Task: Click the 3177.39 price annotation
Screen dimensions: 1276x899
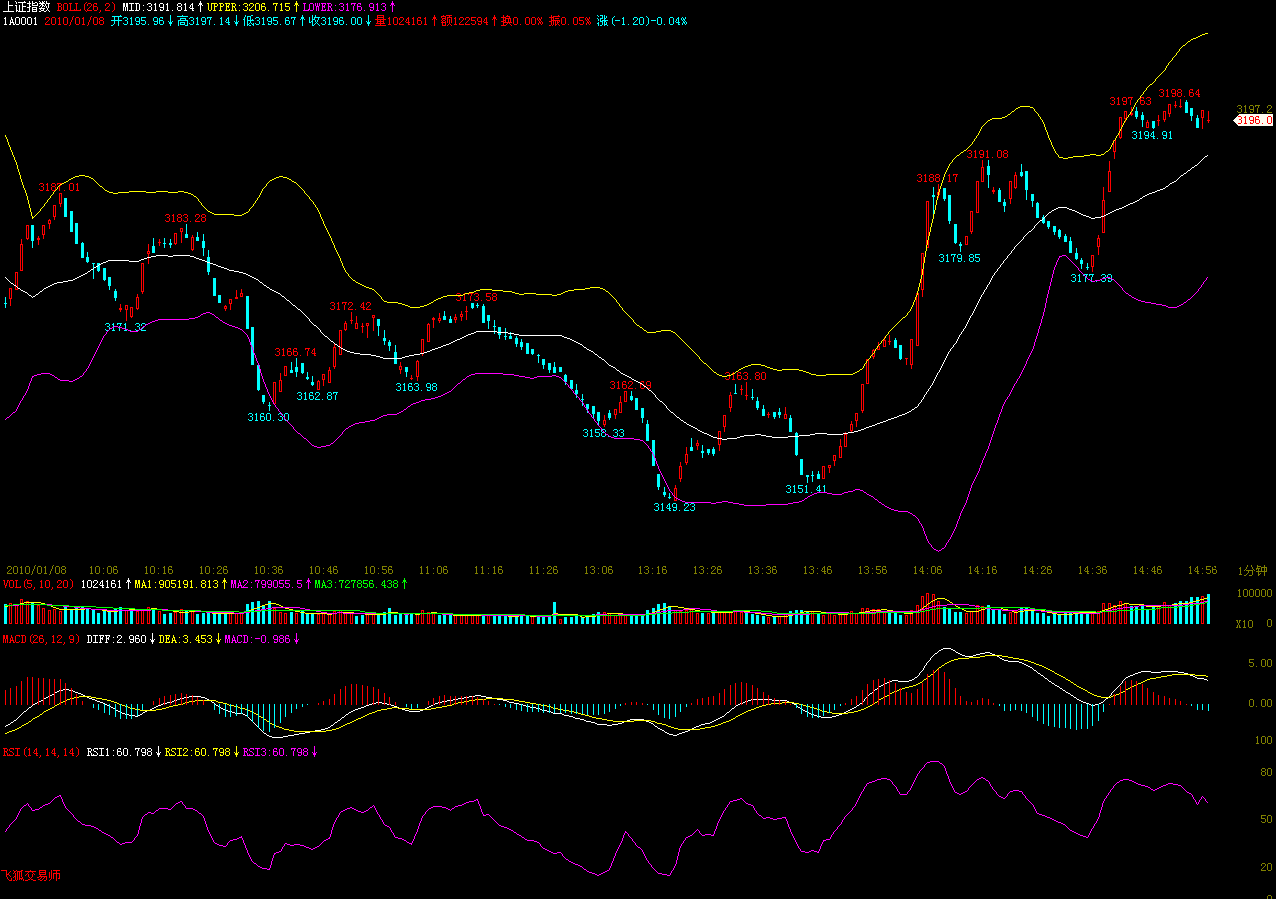Action: pos(1091,279)
